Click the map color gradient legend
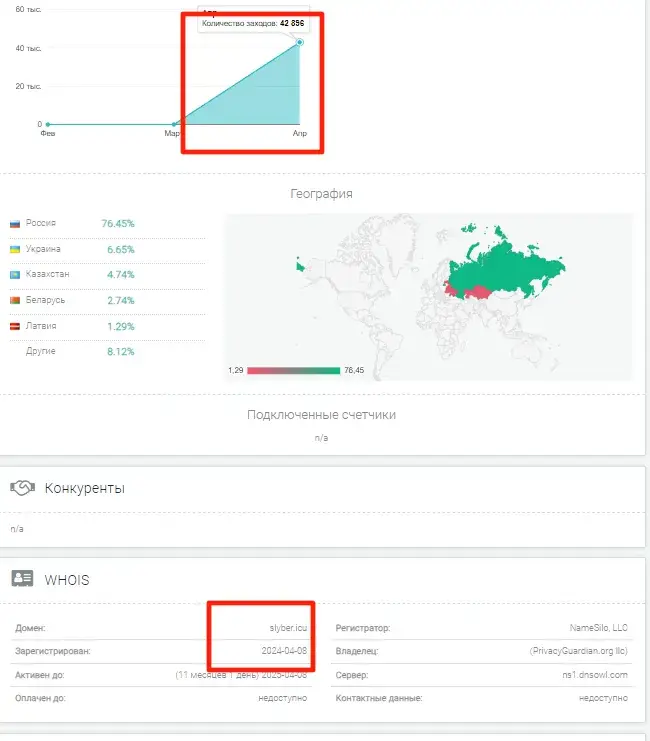 pyautogui.click(x=293, y=370)
